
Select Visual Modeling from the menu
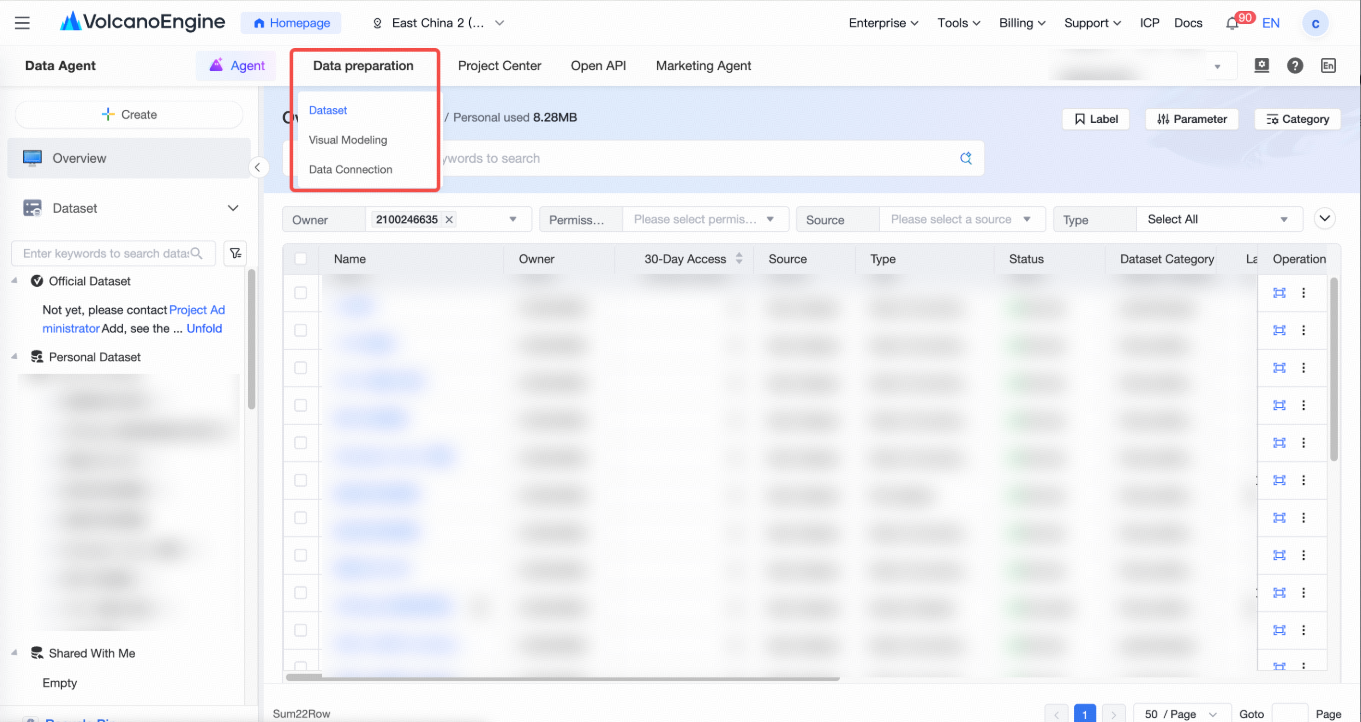(x=348, y=140)
